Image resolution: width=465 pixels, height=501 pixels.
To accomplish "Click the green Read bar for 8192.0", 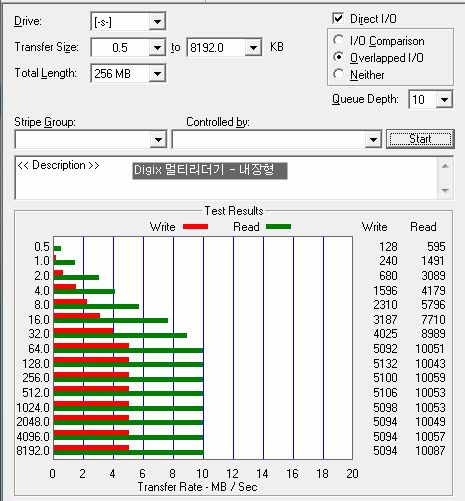I will 129,452.
